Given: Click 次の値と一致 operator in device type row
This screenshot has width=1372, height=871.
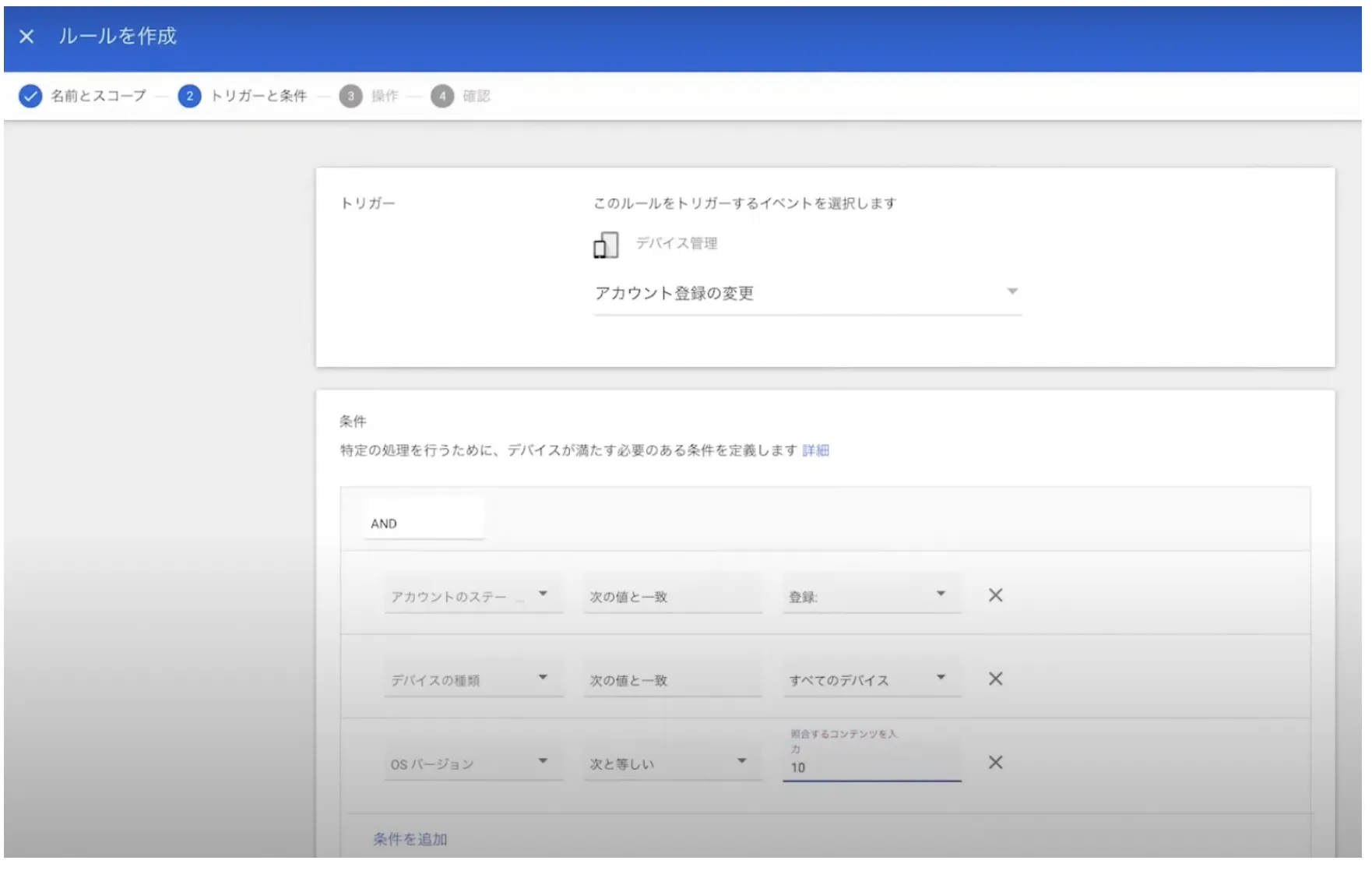Looking at the screenshot, I should click(672, 678).
